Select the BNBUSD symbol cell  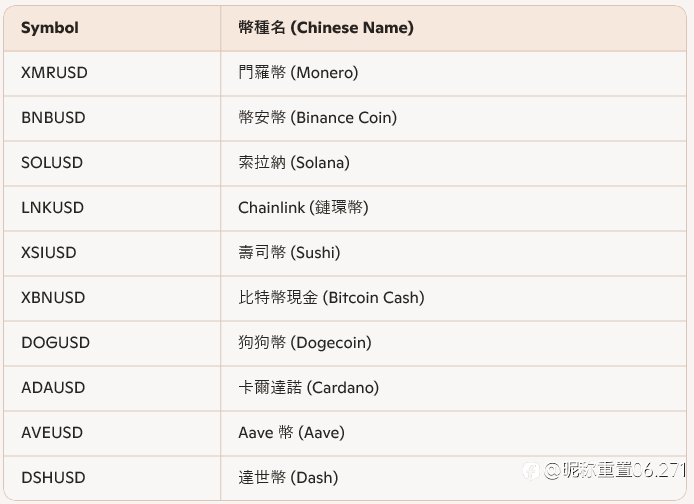point(53,118)
